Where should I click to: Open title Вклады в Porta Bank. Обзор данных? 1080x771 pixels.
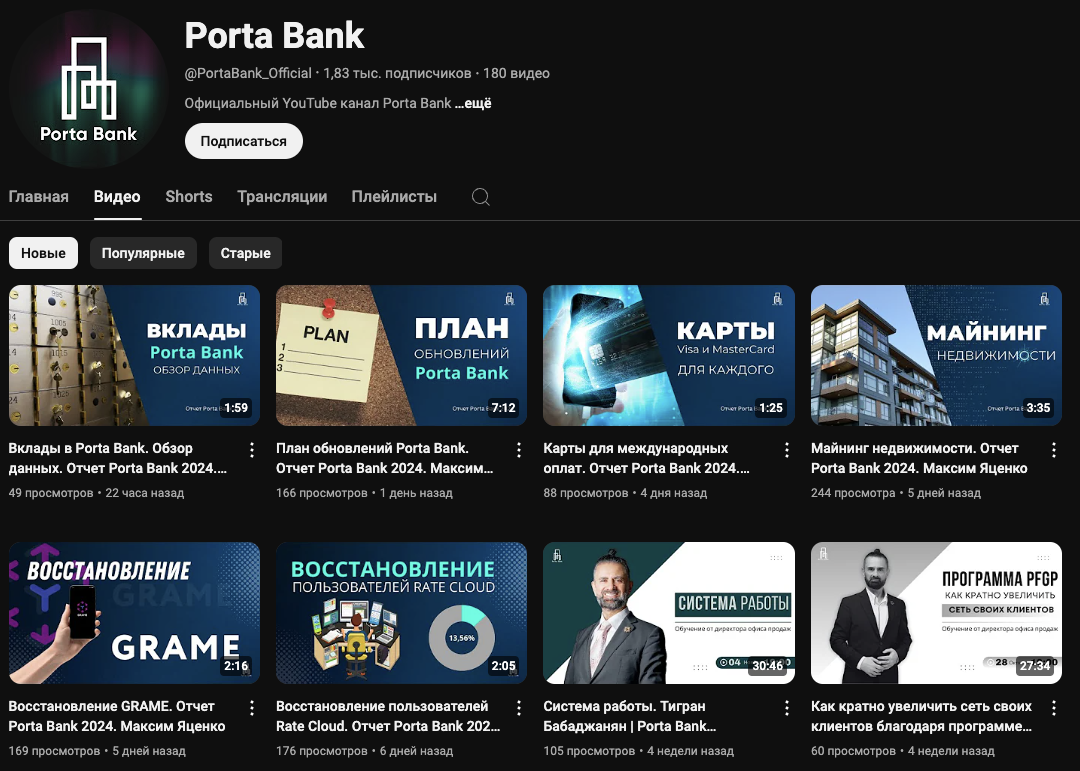(x=118, y=458)
